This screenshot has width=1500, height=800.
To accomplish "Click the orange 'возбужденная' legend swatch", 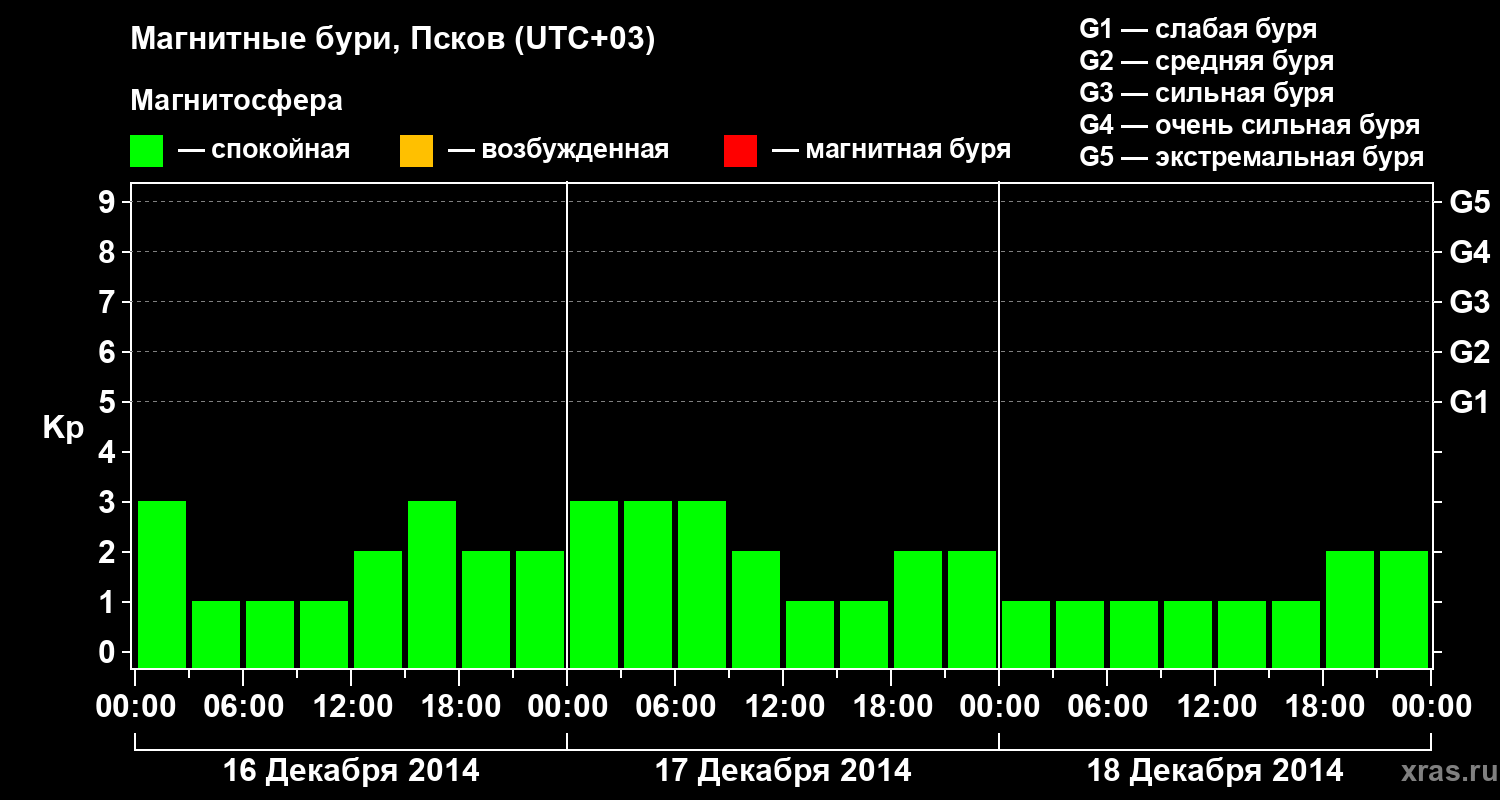I will (x=416, y=151).
